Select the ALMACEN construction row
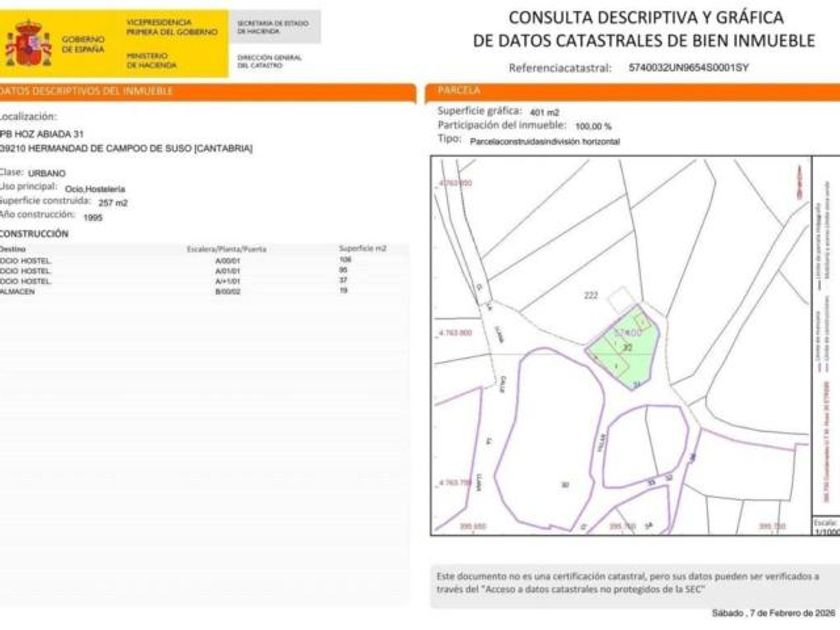The width and height of the screenshot is (840, 630). coord(204,291)
